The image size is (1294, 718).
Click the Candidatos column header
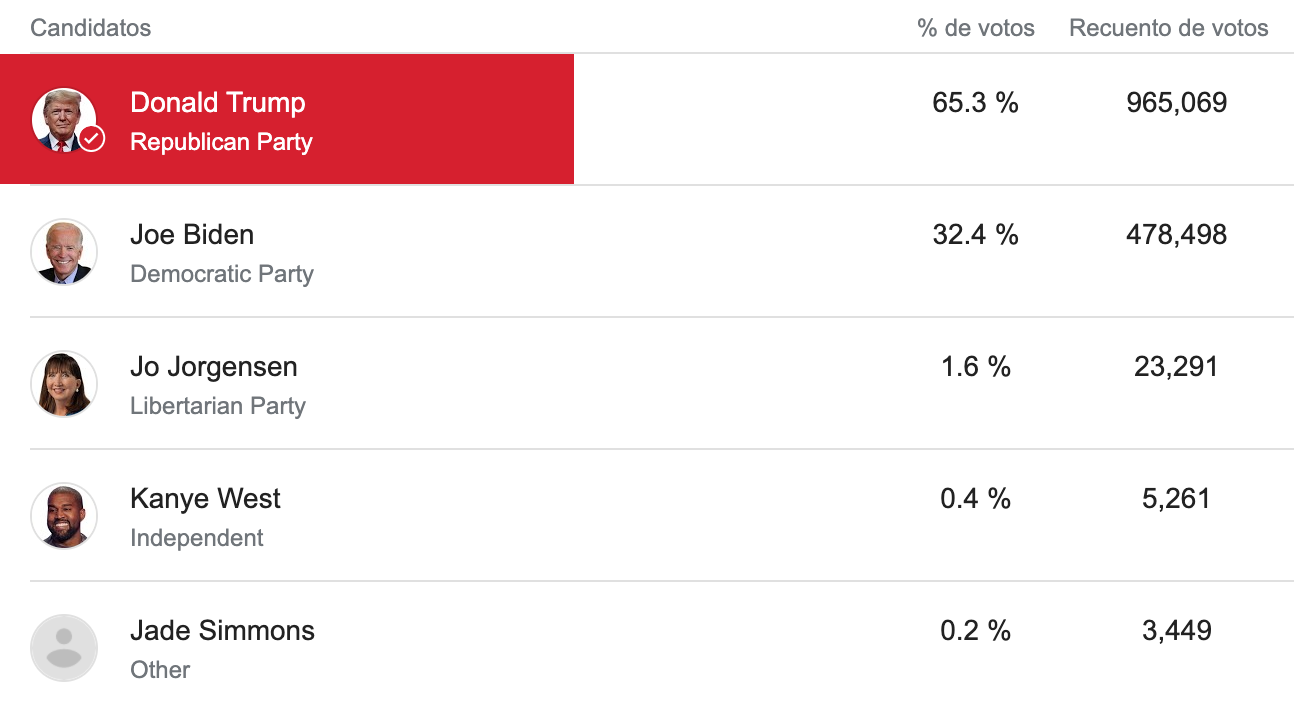pyautogui.click(x=91, y=28)
